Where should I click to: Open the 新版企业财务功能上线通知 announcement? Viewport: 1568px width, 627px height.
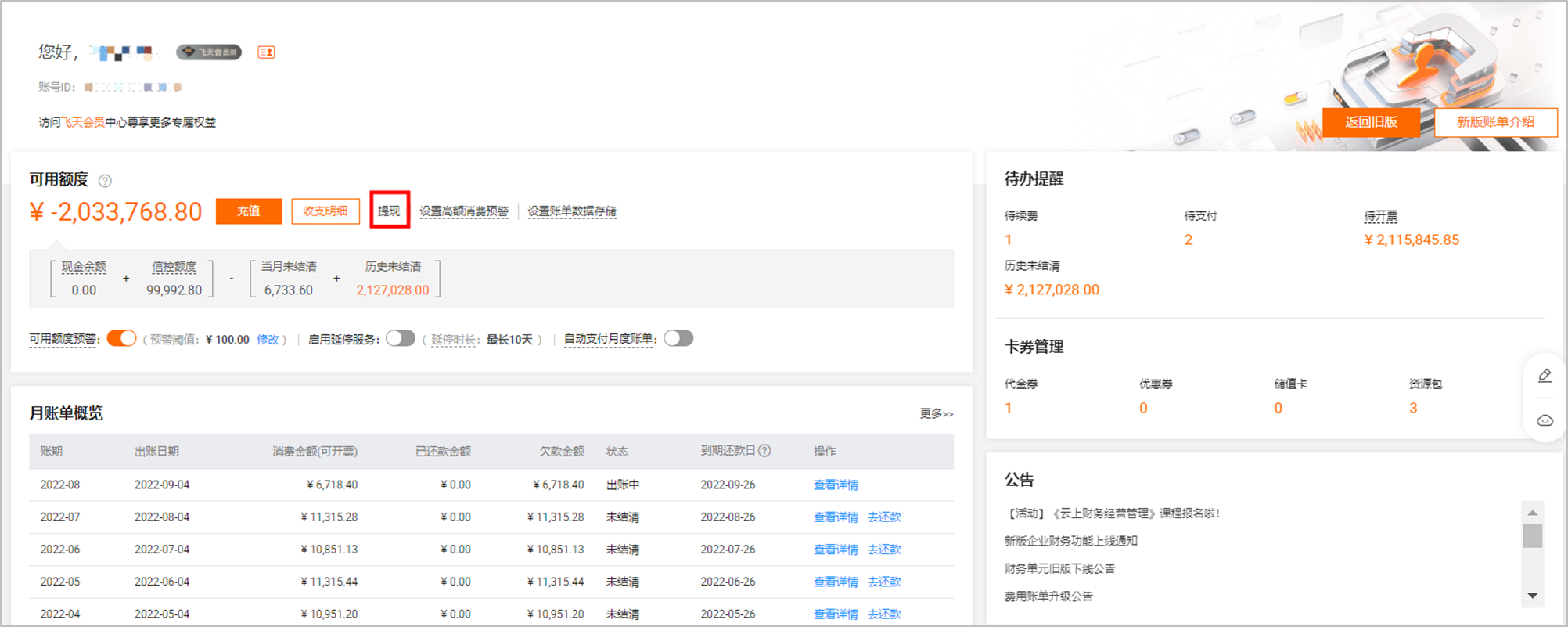pos(1071,541)
